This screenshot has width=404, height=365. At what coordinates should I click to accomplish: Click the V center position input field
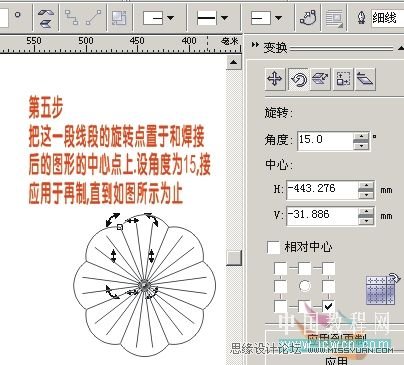[322, 216]
